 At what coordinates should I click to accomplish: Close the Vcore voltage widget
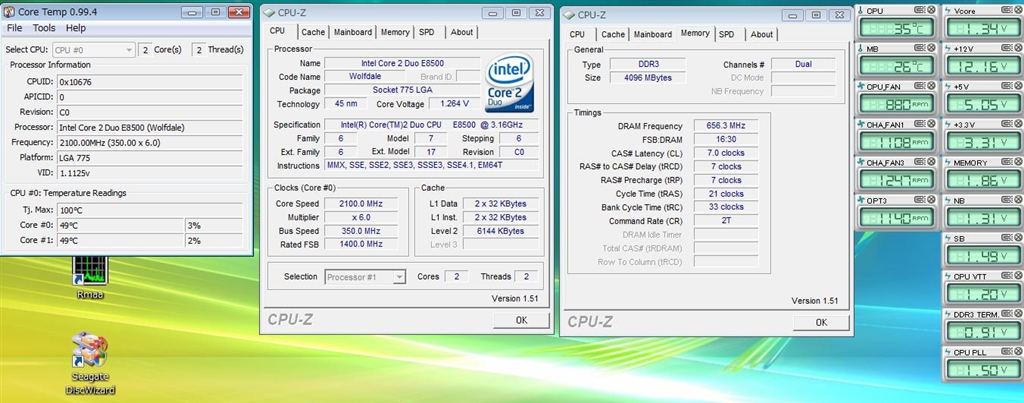[1017, 10]
